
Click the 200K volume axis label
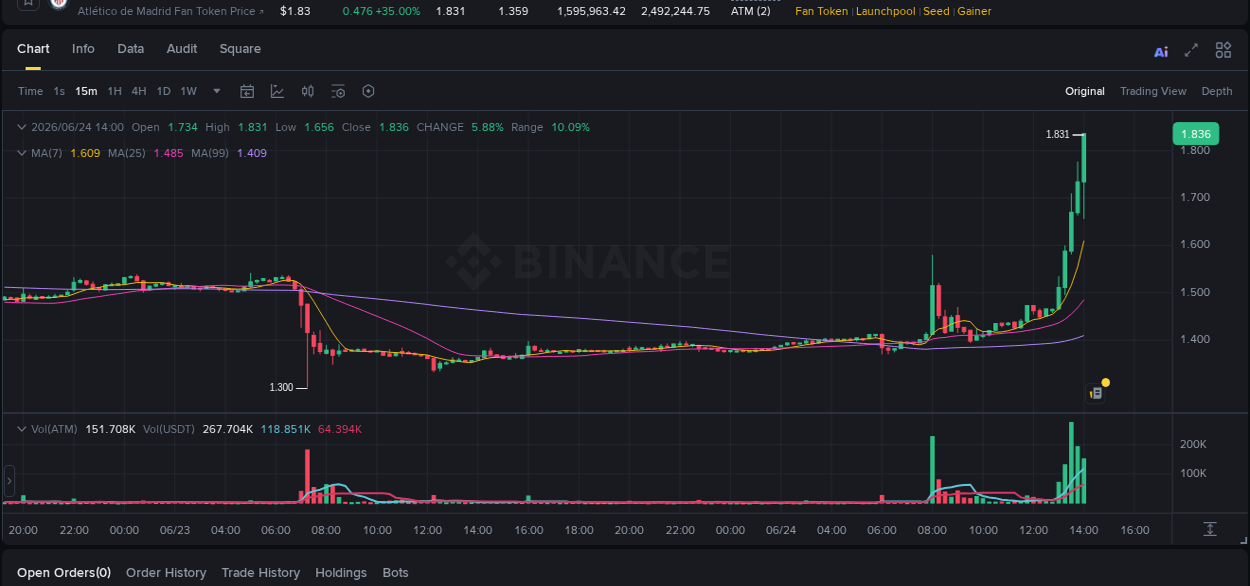point(1193,444)
